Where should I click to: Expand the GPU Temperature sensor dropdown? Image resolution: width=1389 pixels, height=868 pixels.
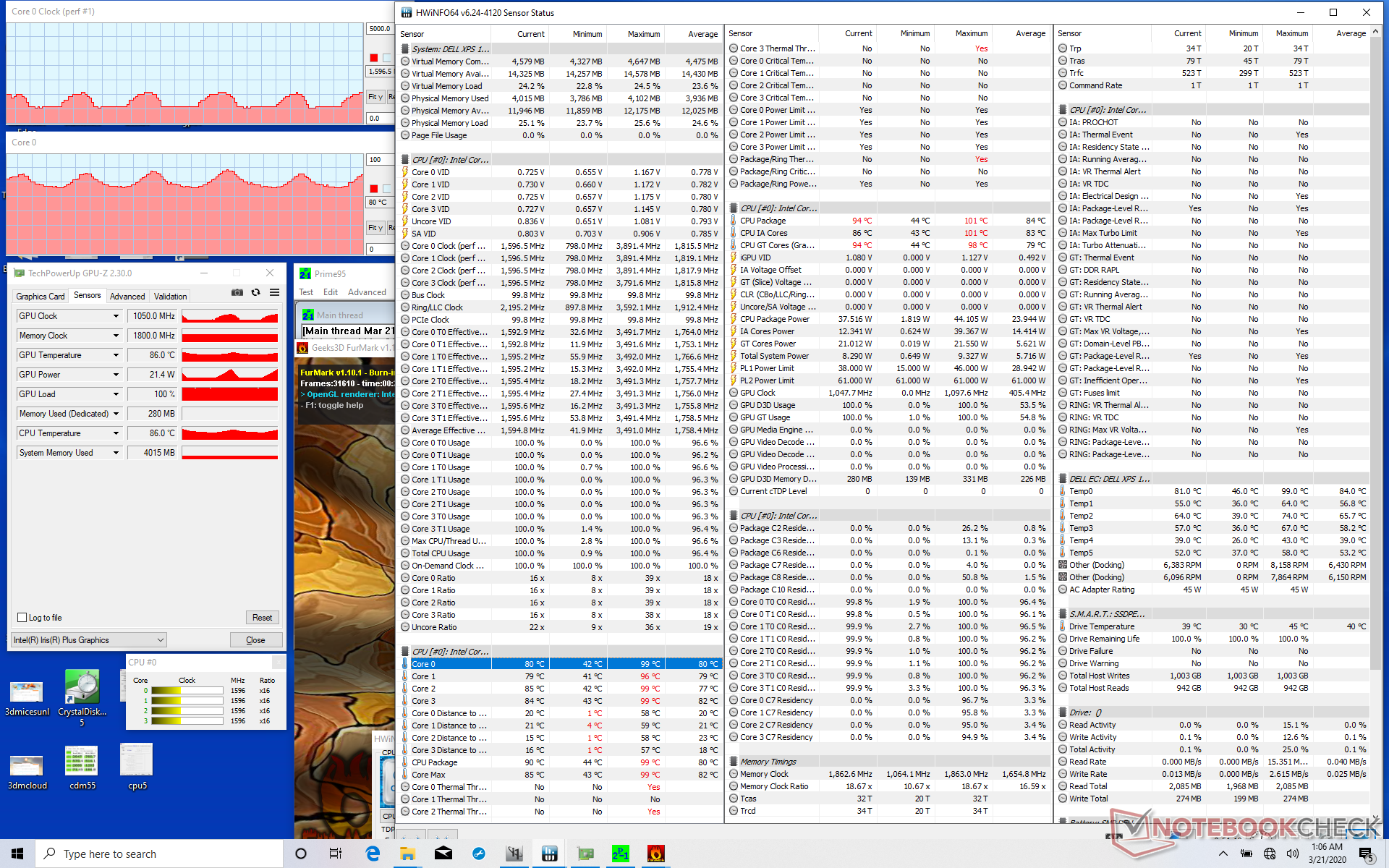pyautogui.click(x=116, y=355)
